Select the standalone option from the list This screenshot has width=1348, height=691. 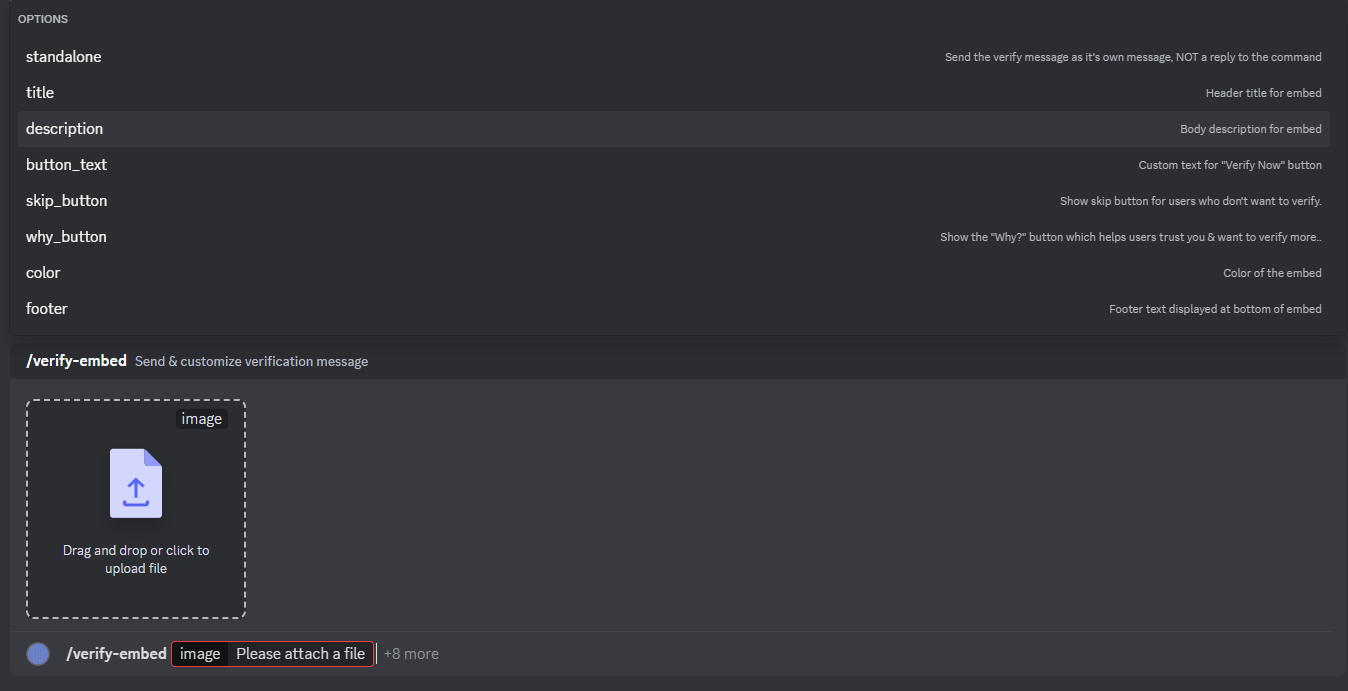tap(63, 56)
